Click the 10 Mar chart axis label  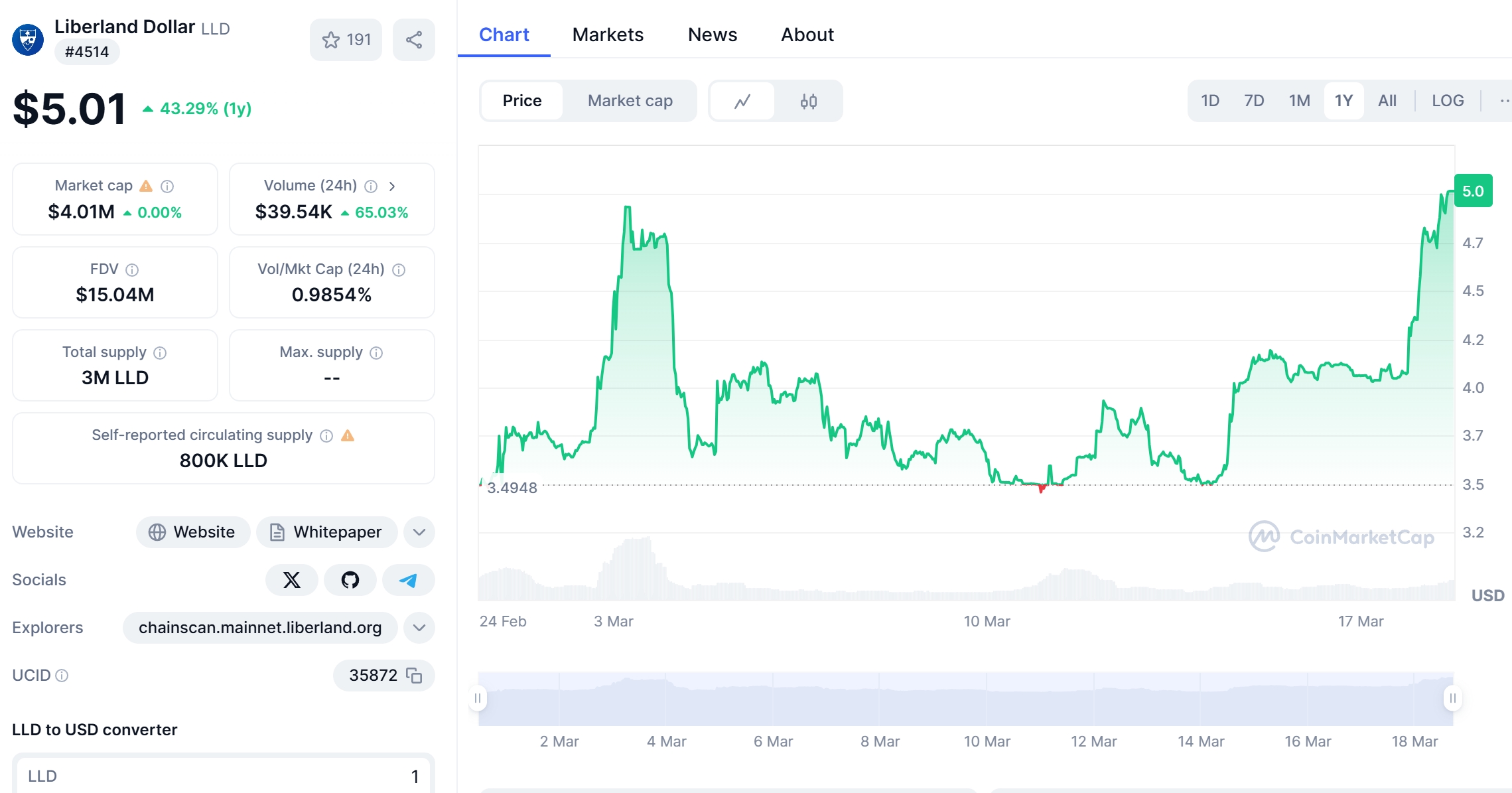click(x=987, y=621)
